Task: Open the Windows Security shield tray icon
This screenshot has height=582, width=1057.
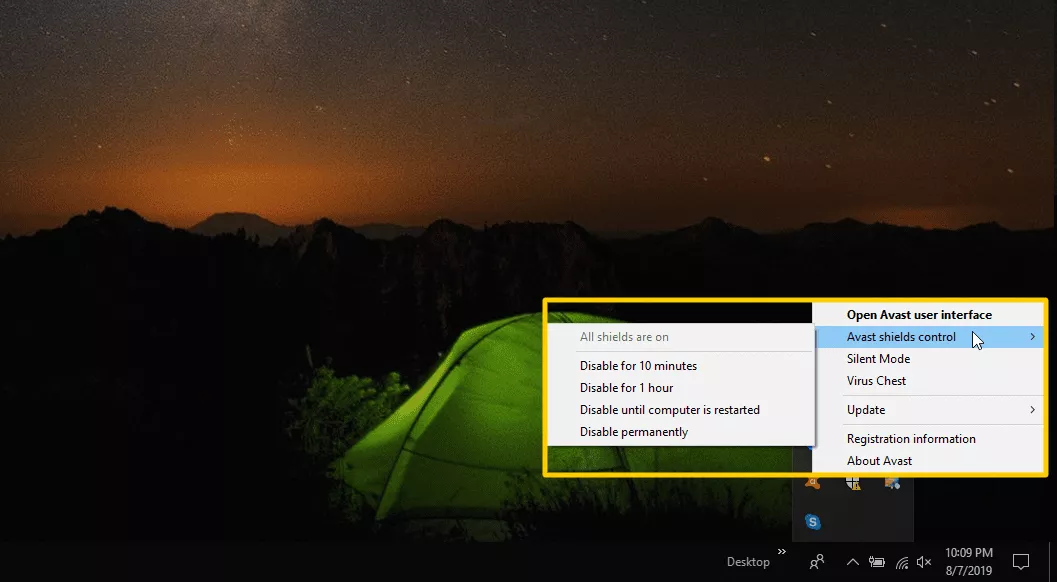Action: pyautogui.click(x=852, y=484)
